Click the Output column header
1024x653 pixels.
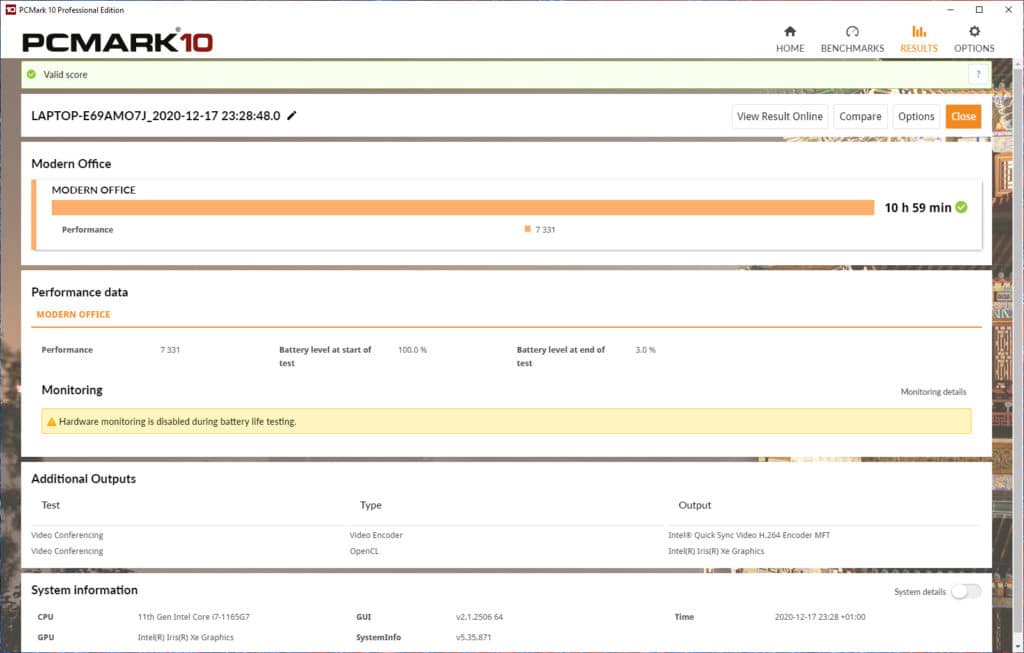pos(694,505)
